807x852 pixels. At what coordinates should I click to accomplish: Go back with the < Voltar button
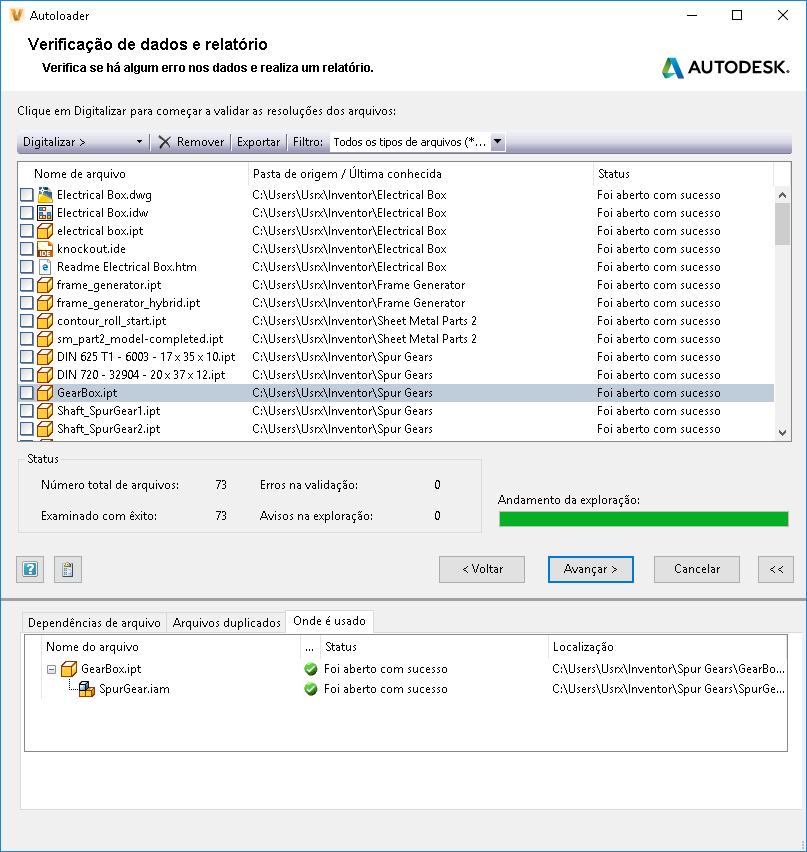482,569
